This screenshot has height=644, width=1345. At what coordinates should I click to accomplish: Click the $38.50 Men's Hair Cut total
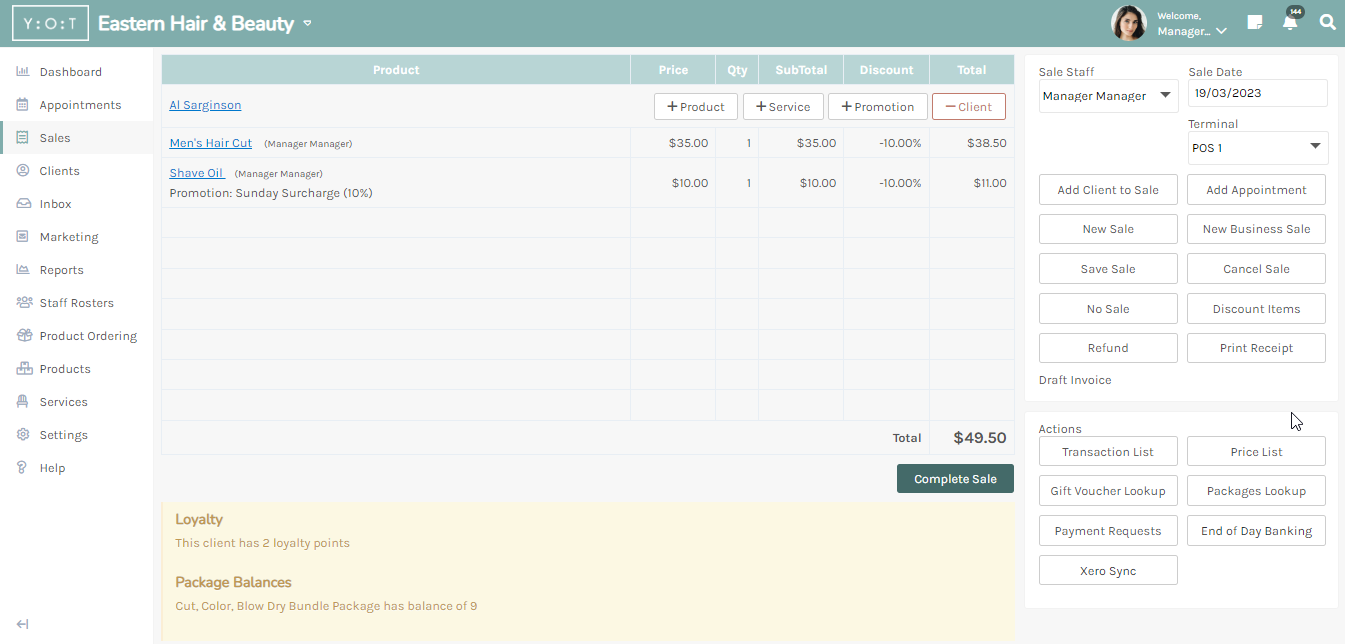pos(986,143)
